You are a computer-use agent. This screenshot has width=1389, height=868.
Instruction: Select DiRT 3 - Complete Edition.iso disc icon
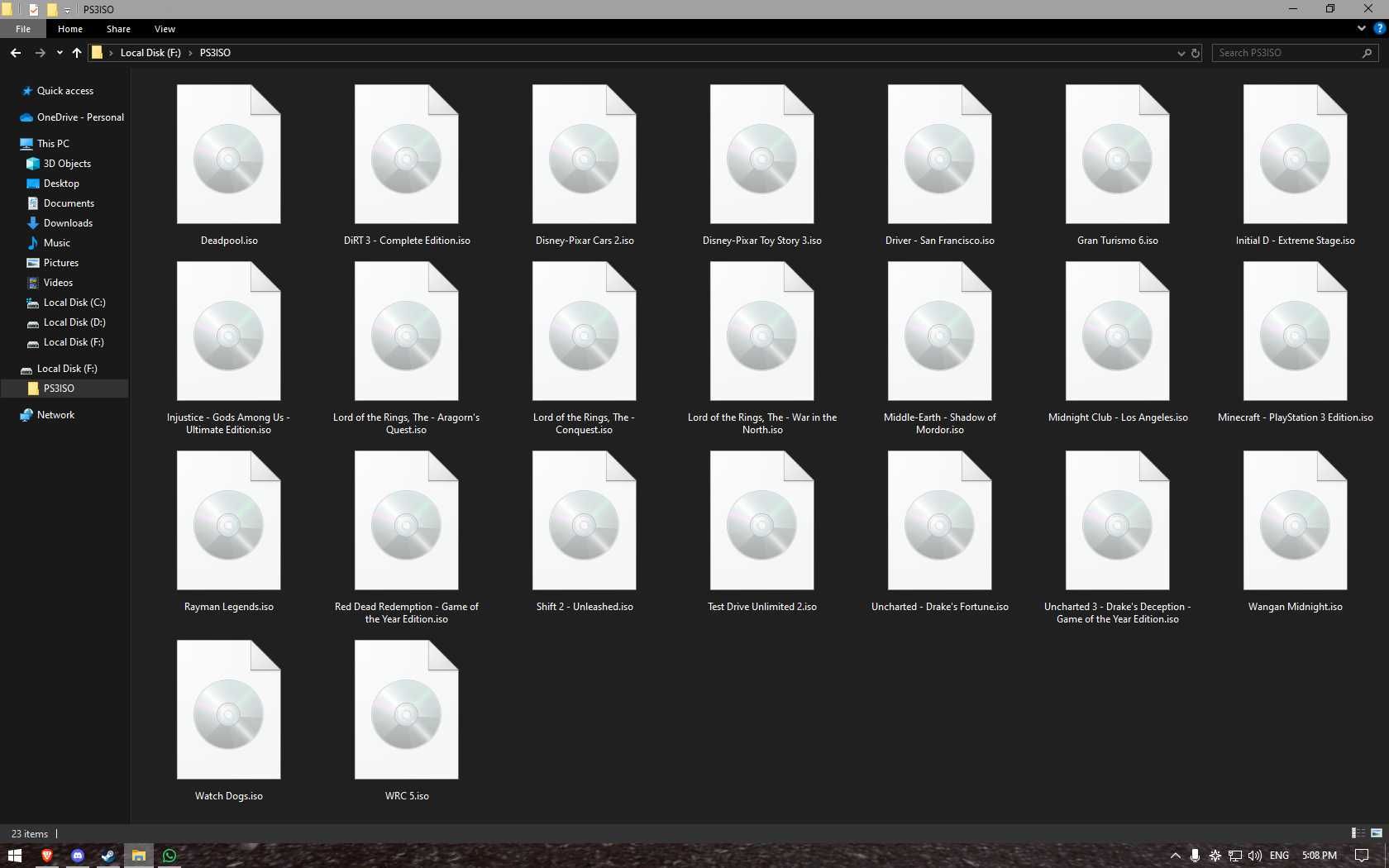[406, 154]
